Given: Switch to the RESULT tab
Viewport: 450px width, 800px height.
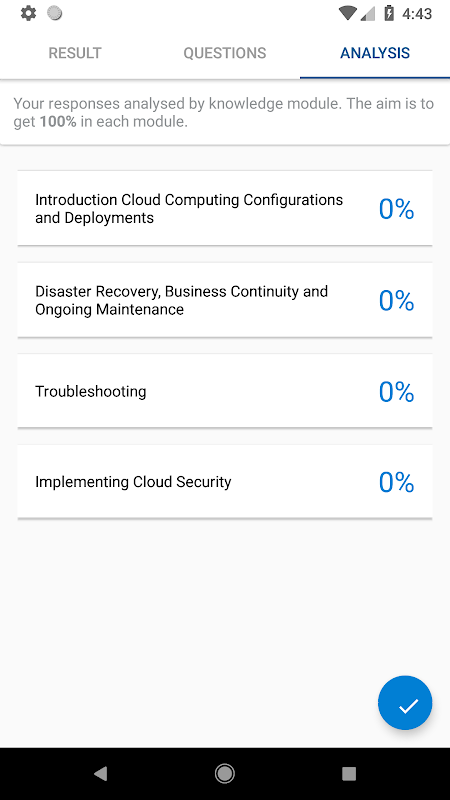Looking at the screenshot, I should 75,53.
